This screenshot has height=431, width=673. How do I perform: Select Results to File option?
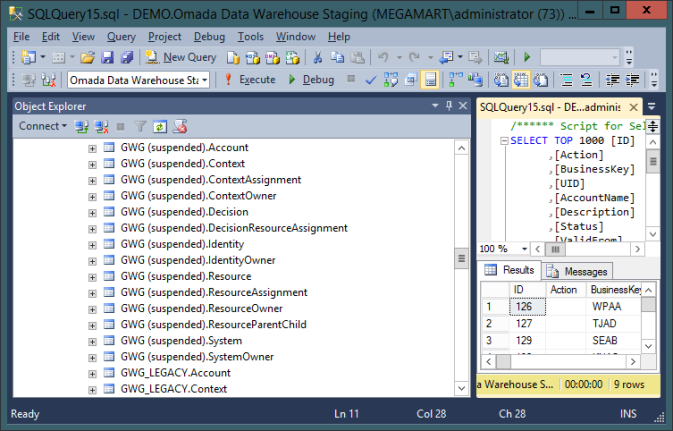540,80
